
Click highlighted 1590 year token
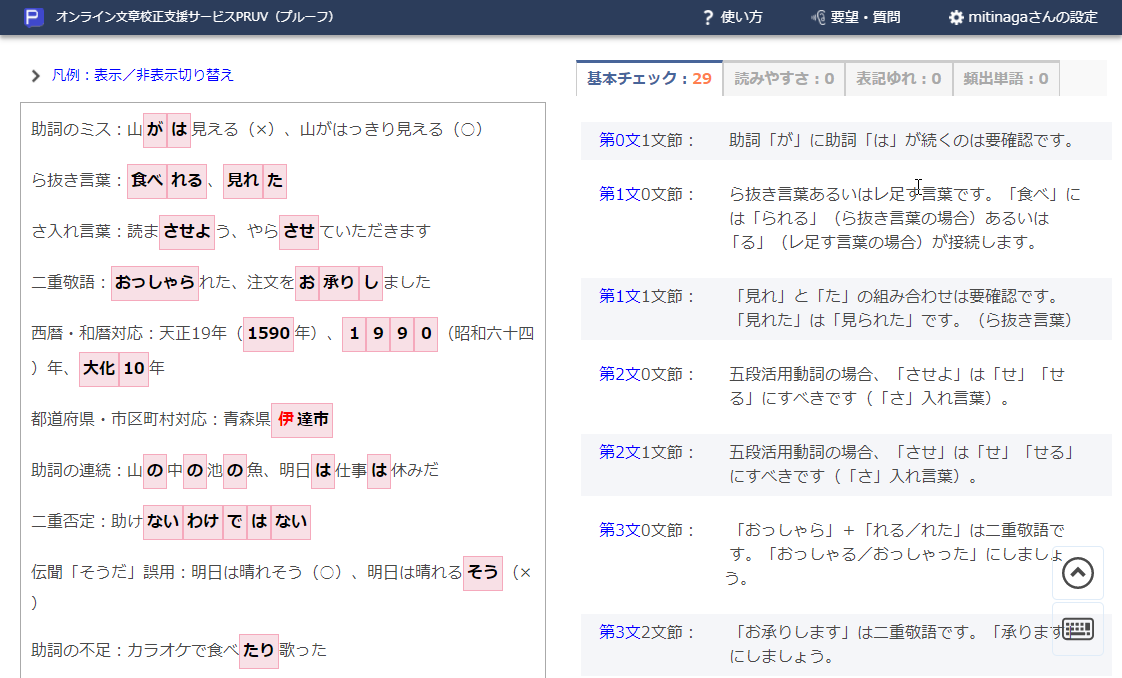[x=268, y=333]
